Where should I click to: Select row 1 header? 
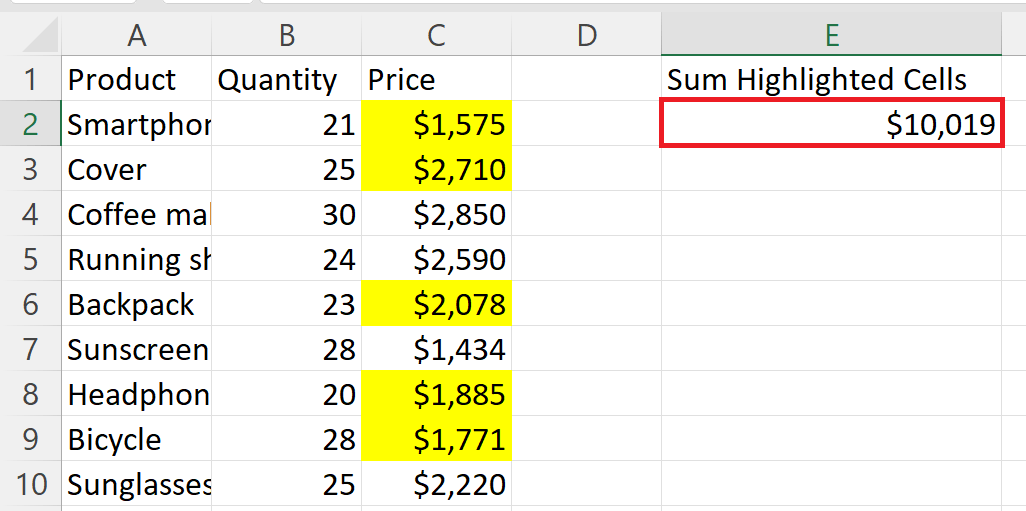[30, 79]
